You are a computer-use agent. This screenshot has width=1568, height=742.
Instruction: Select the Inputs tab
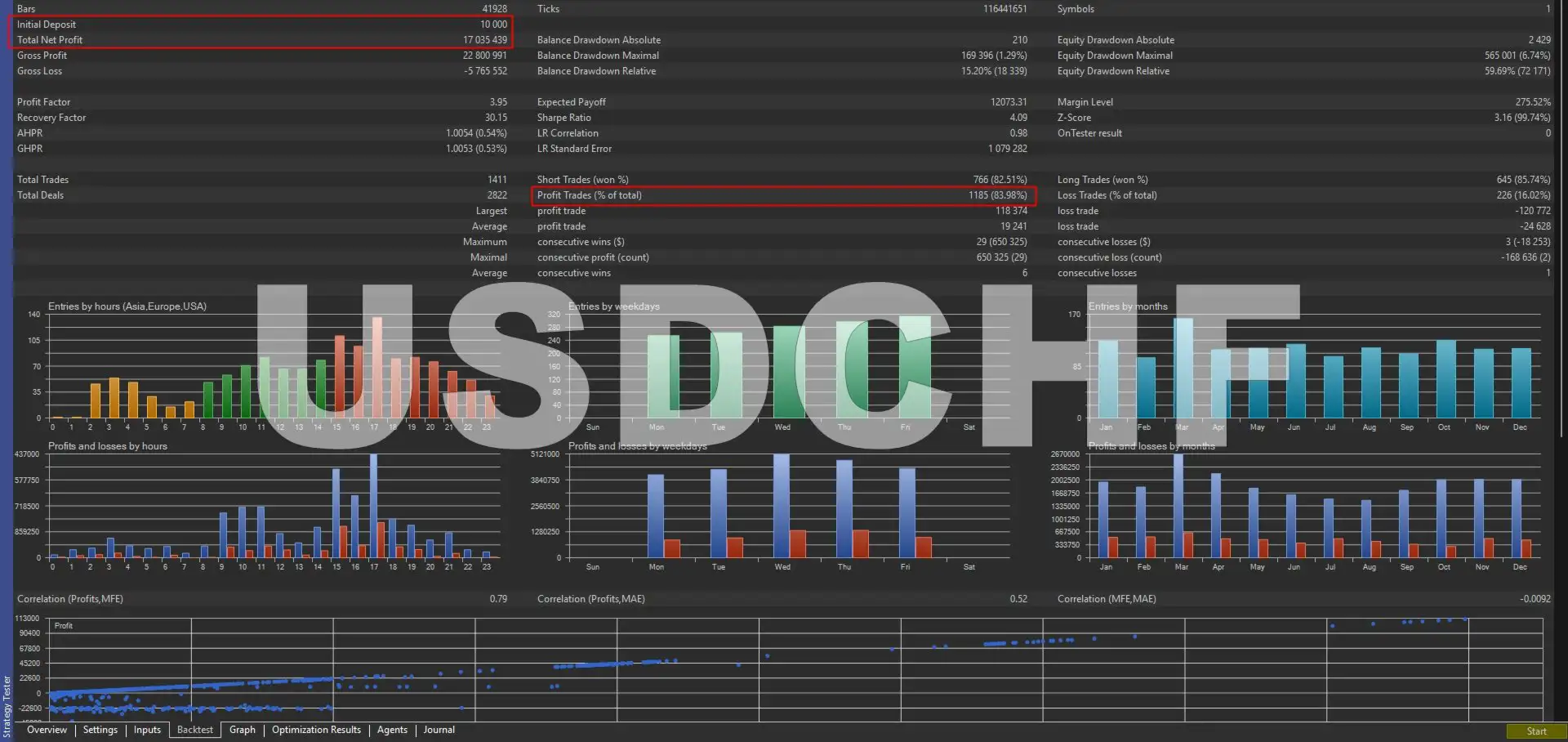tap(147, 730)
